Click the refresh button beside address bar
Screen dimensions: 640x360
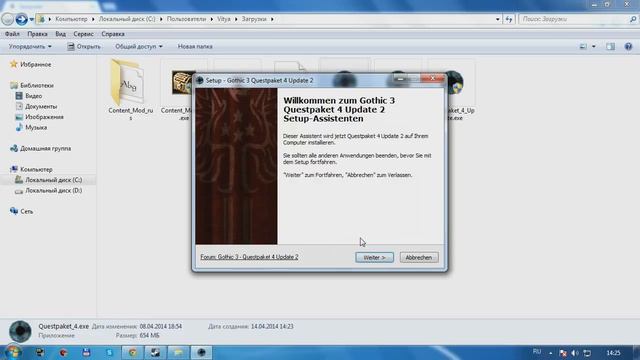(x=509, y=19)
